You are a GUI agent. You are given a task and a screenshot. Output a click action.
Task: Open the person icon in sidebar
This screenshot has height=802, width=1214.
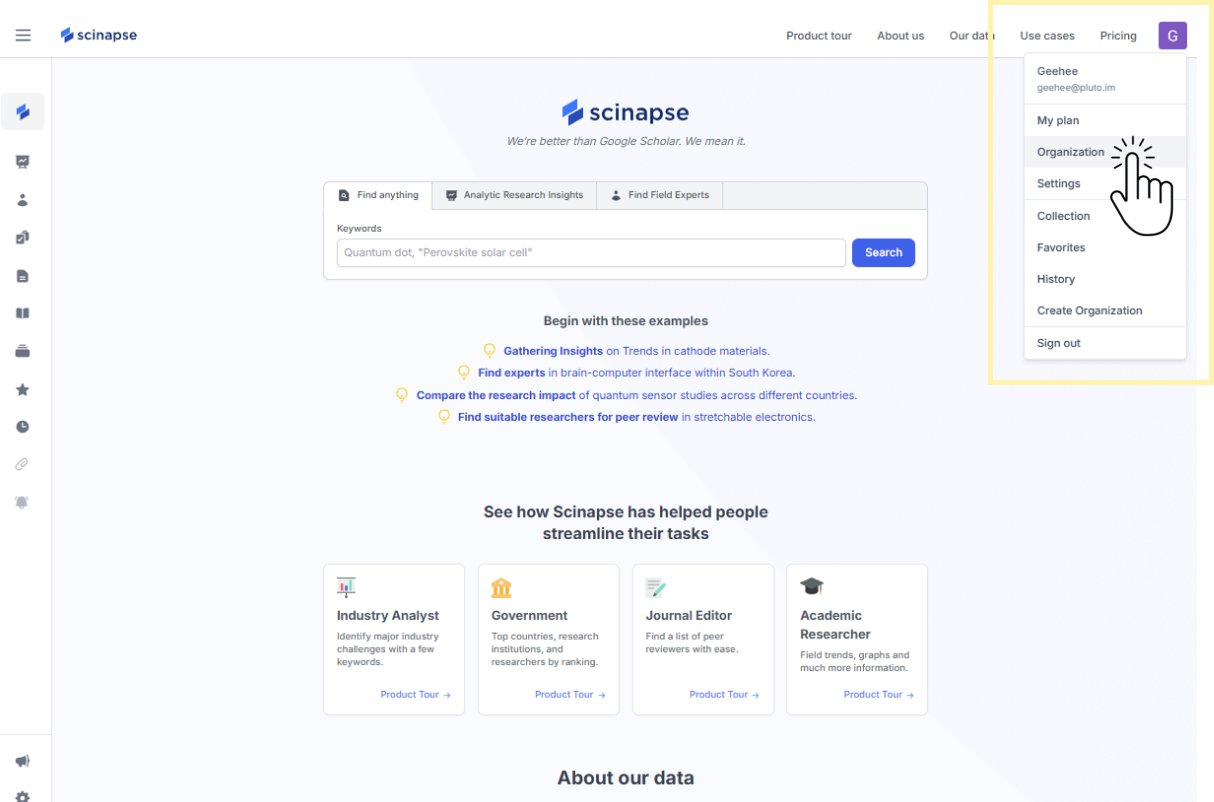point(23,199)
